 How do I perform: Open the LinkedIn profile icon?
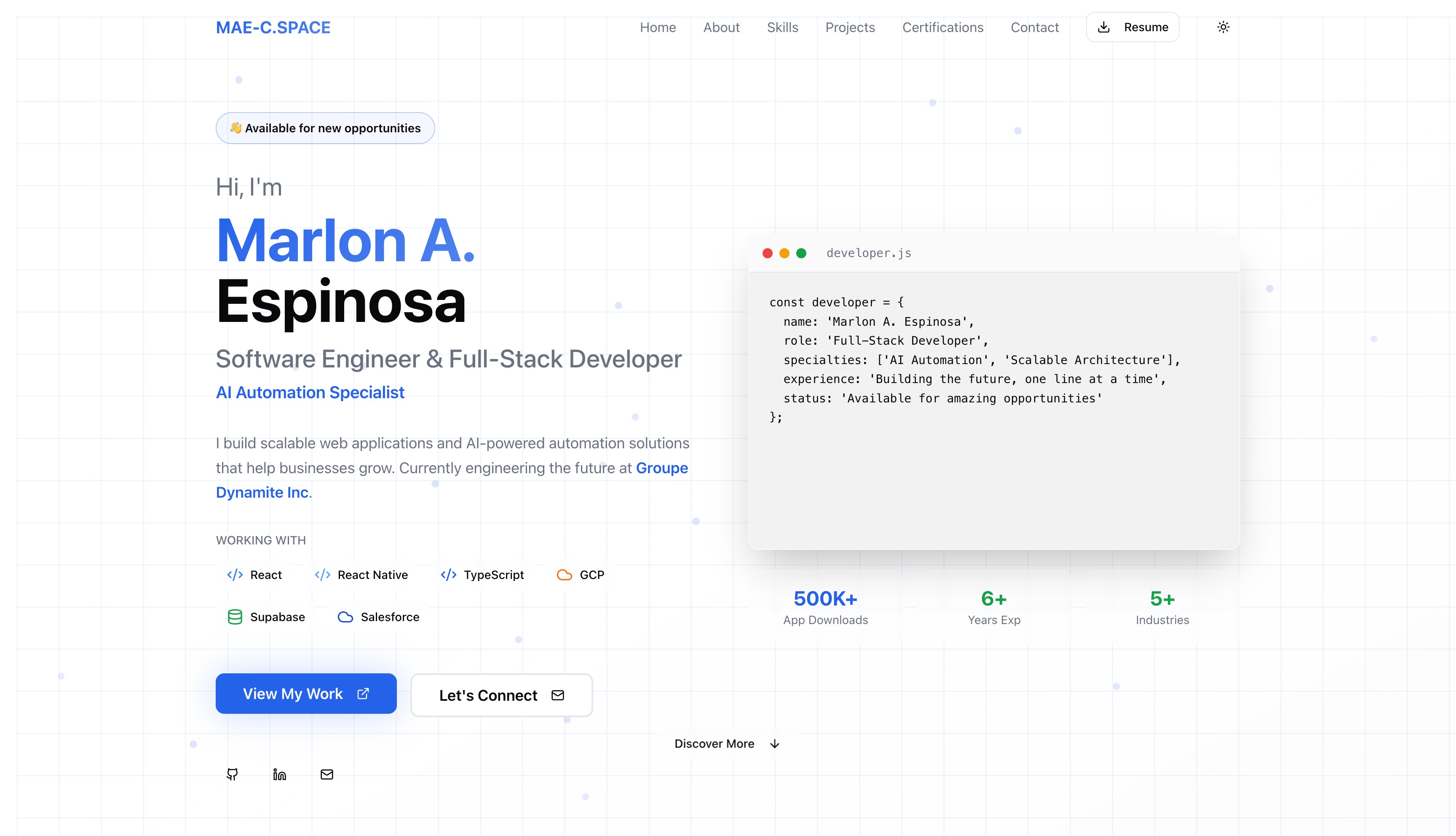click(x=279, y=774)
